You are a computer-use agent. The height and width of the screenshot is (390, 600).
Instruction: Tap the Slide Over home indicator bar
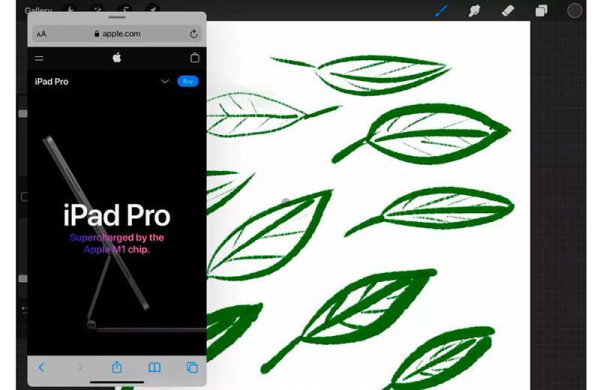[x=117, y=382]
